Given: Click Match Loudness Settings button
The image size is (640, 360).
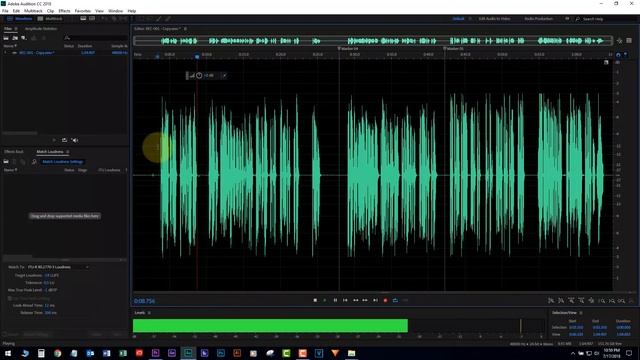Looking at the screenshot, I should 62,162.
